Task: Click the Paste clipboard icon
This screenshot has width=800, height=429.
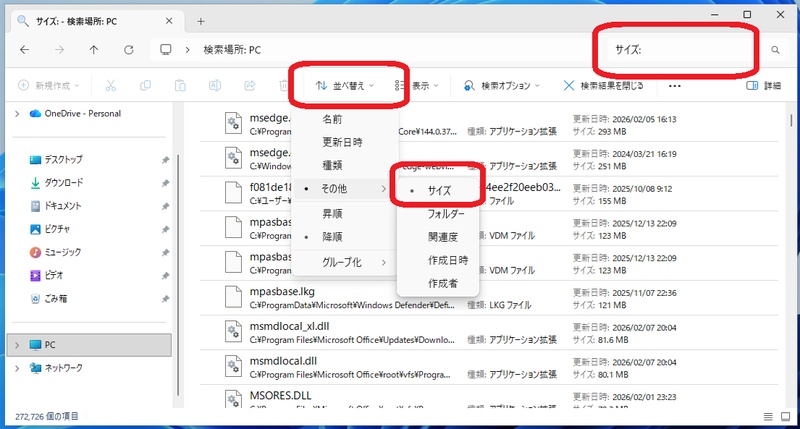Action: point(180,86)
